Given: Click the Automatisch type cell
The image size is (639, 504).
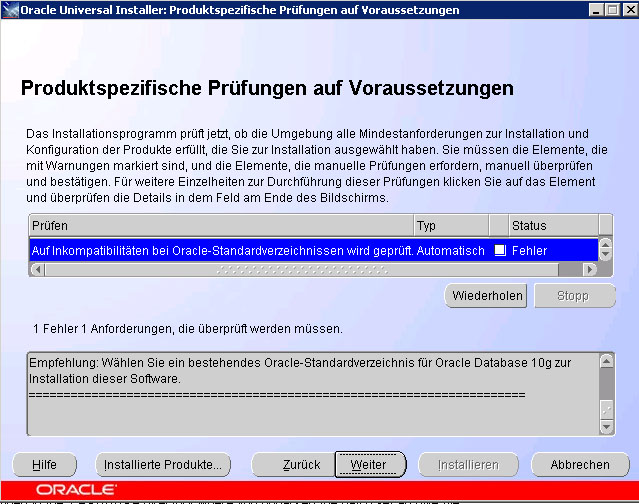Looking at the screenshot, I should click(x=450, y=250).
